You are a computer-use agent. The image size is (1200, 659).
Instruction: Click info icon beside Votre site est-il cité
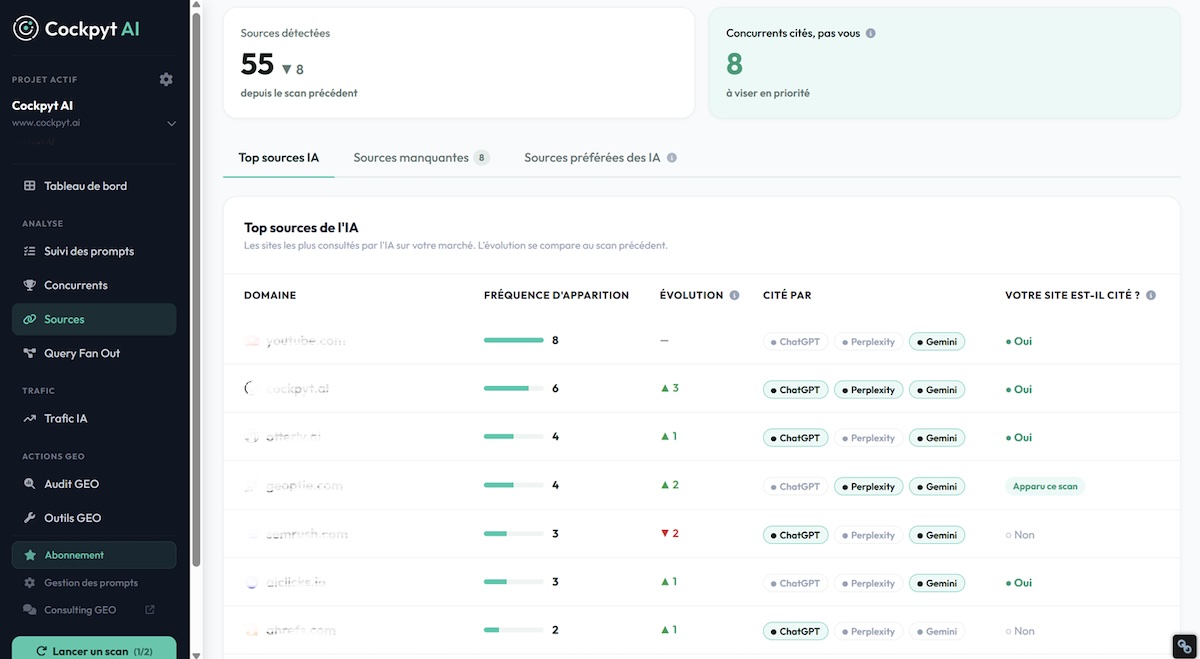[x=1151, y=295]
